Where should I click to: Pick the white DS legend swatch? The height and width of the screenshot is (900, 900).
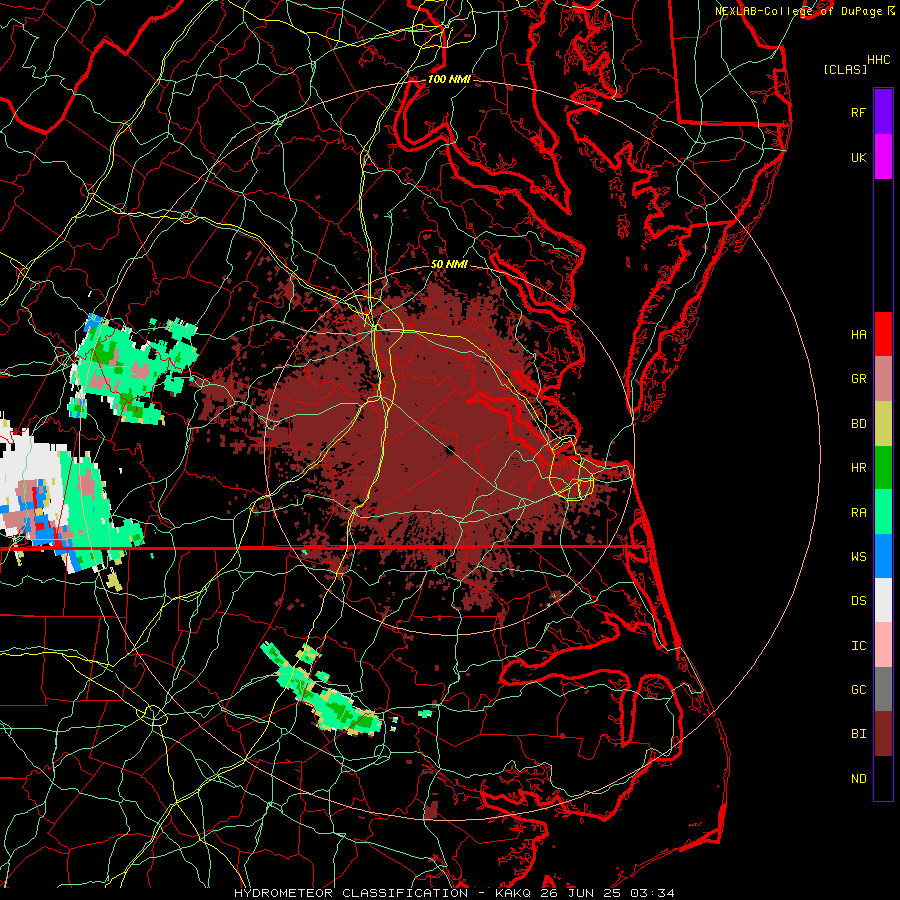click(883, 600)
